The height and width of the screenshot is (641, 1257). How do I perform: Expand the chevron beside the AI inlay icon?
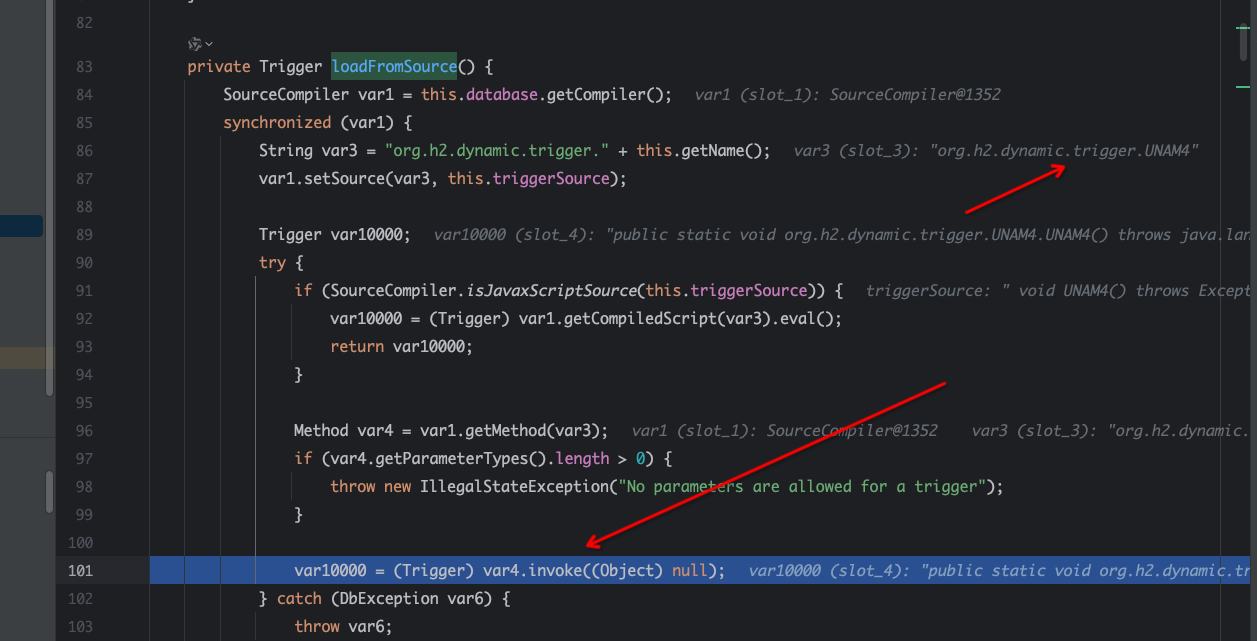point(209,44)
